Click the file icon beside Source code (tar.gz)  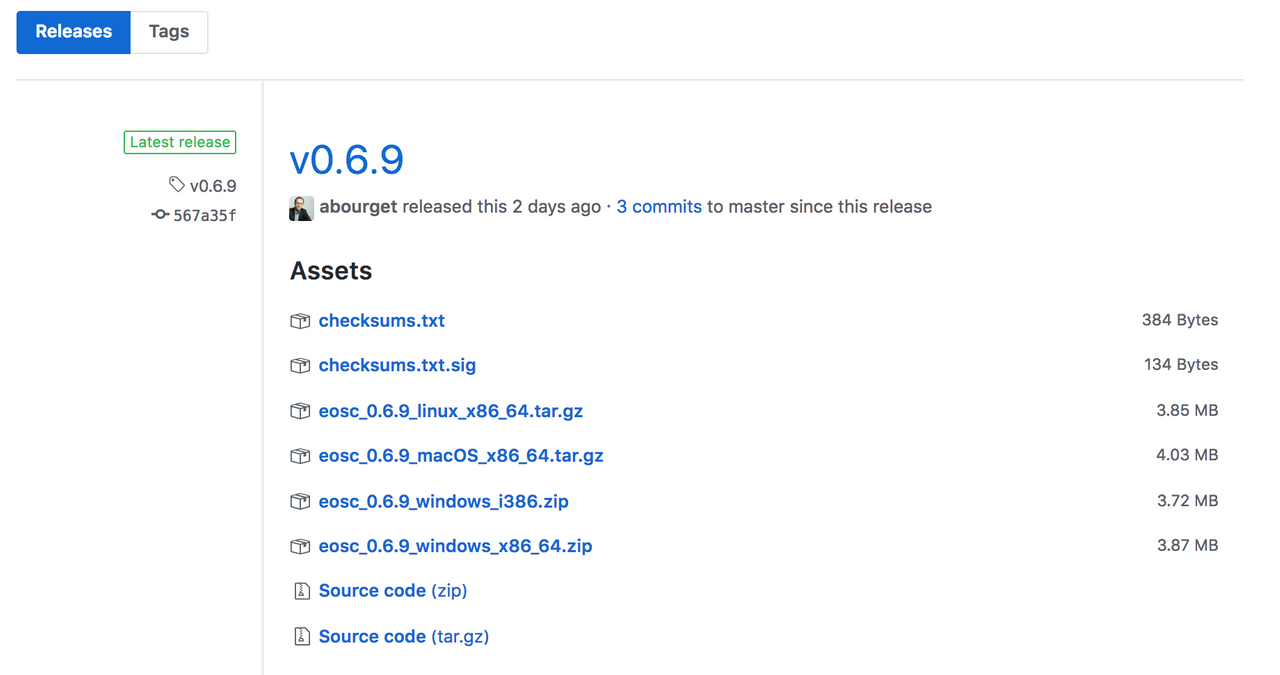click(301, 636)
